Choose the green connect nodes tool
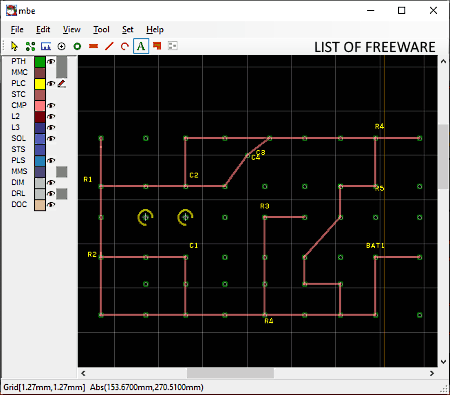This screenshot has height=395, width=450. pyautogui.click(x=30, y=46)
